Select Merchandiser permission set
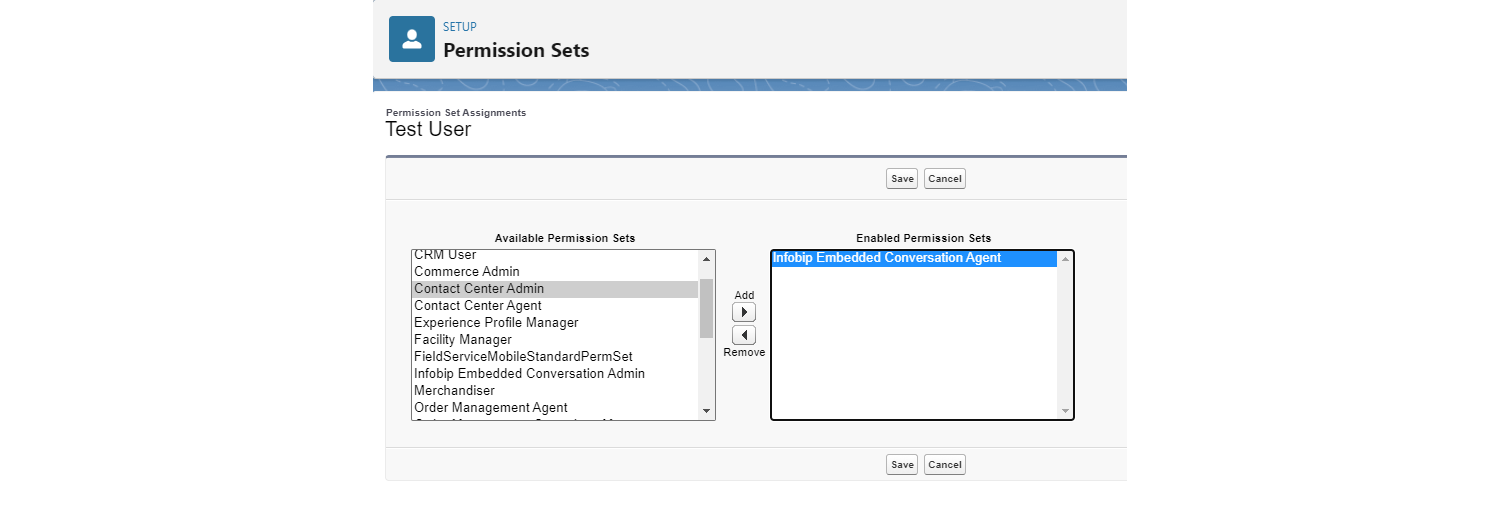The height and width of the screenshot is (528, 1500). point(555,391)
